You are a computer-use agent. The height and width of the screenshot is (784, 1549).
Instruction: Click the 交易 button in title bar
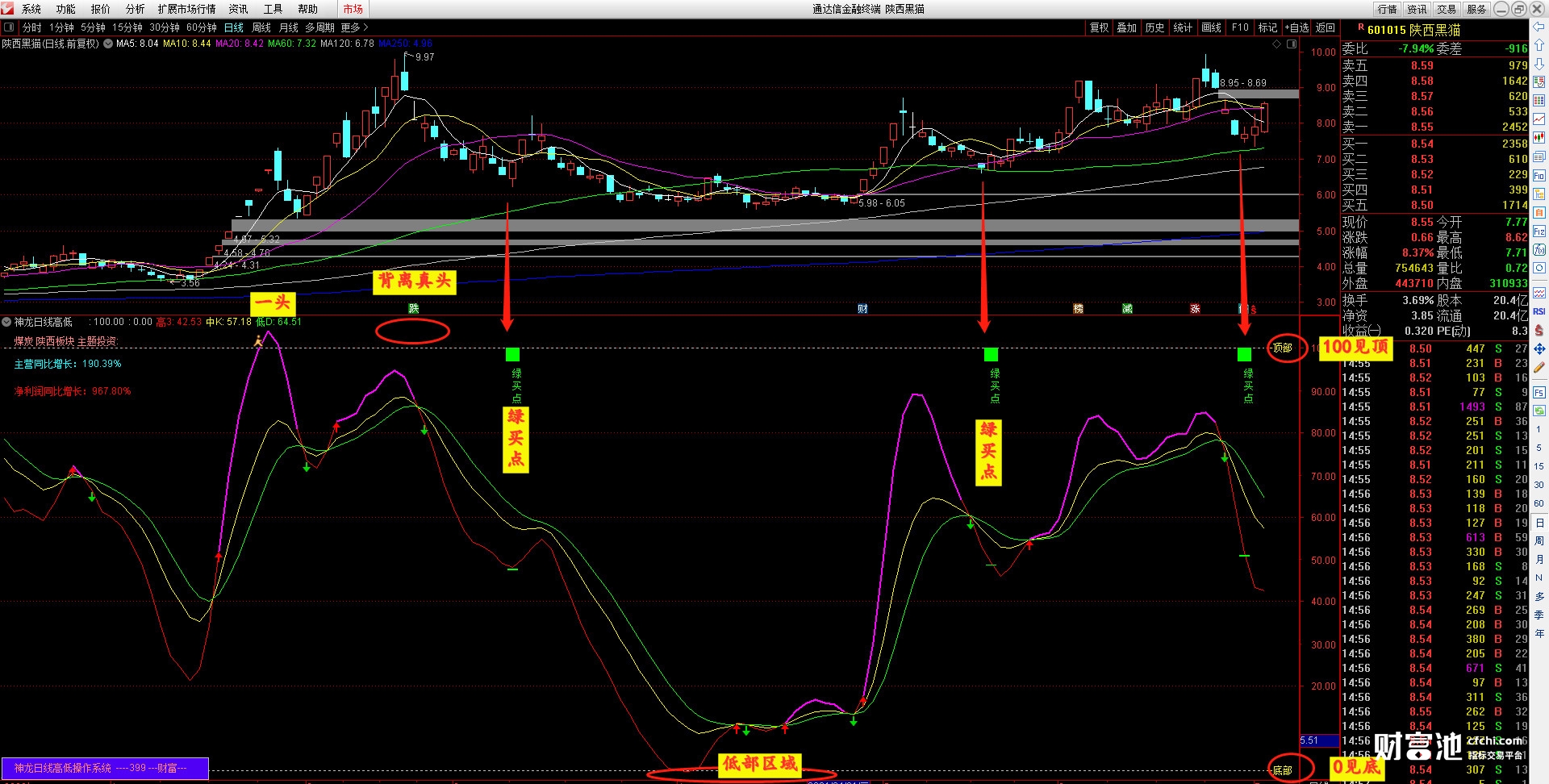(1447, 9)
